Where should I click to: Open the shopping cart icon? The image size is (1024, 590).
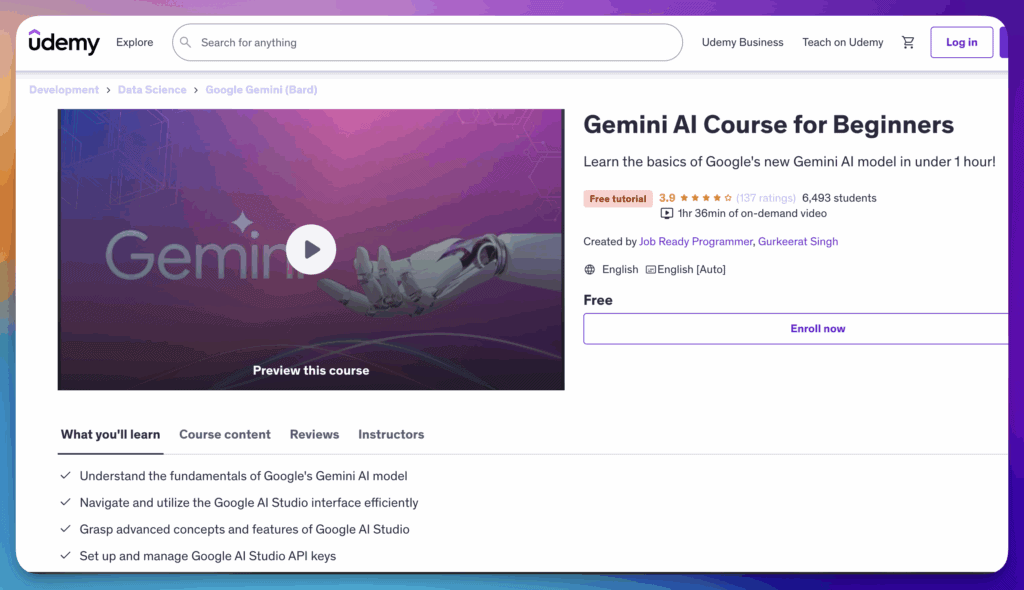click(x=908, y=42)
